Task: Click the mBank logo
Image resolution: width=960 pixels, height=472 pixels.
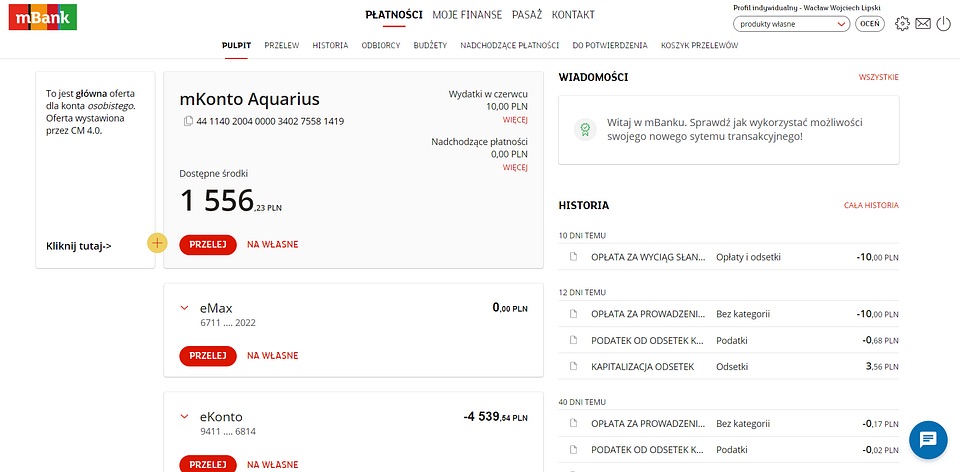Action: (43, 17)
